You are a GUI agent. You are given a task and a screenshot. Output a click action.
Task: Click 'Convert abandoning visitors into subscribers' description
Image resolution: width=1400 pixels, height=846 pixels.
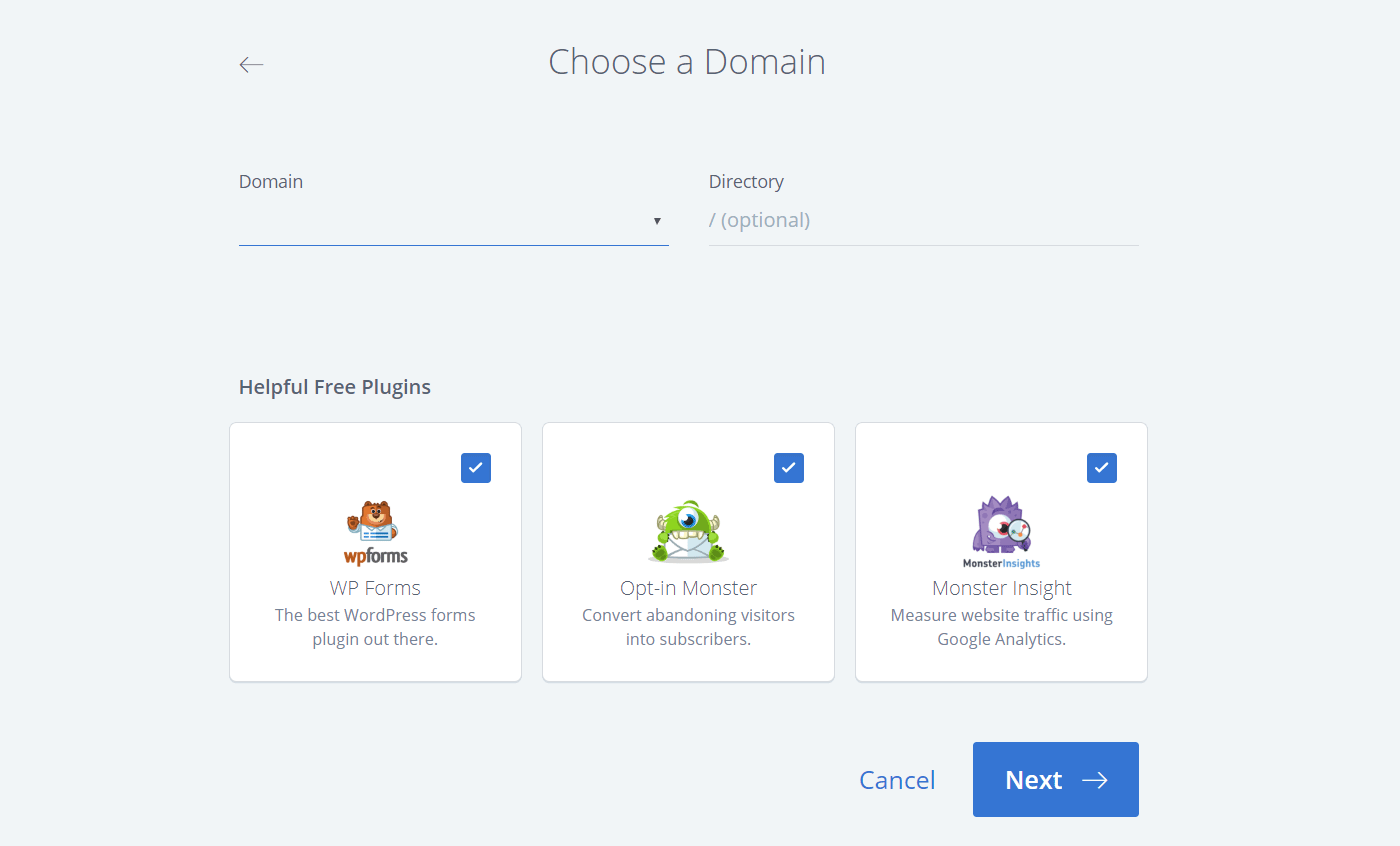pos(688,627)
